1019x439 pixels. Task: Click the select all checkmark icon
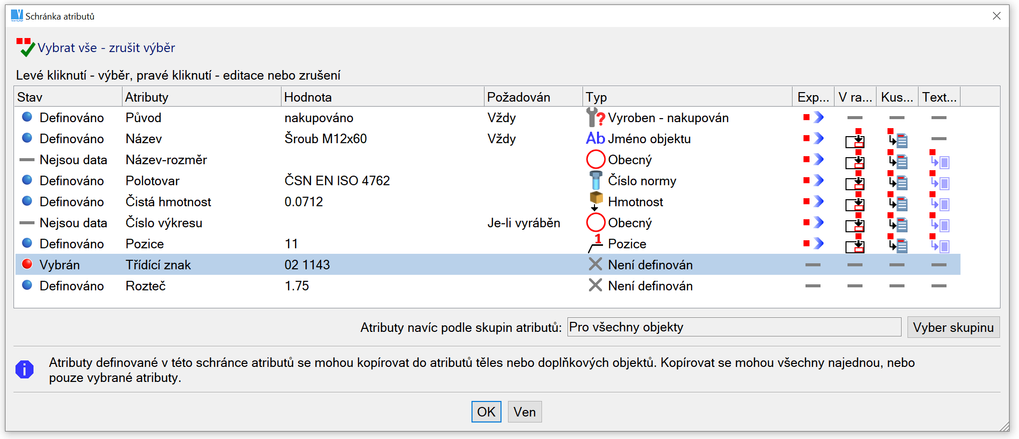click(x=26, y=47)
